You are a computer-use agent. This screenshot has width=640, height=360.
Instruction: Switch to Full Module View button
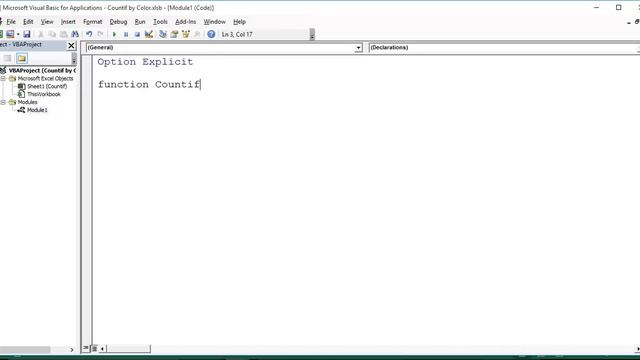94,348
